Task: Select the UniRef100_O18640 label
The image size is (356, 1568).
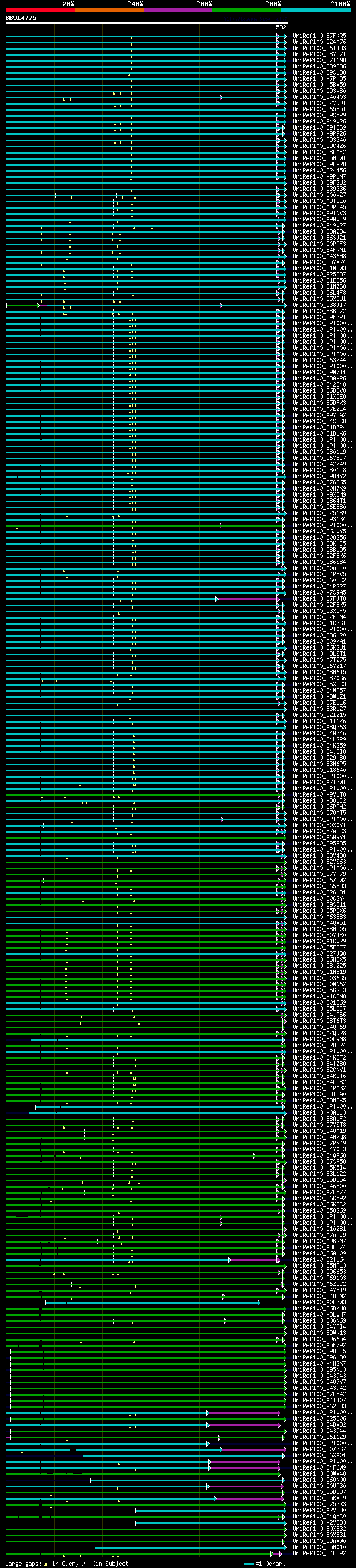Action: click(x=319, y=770)
